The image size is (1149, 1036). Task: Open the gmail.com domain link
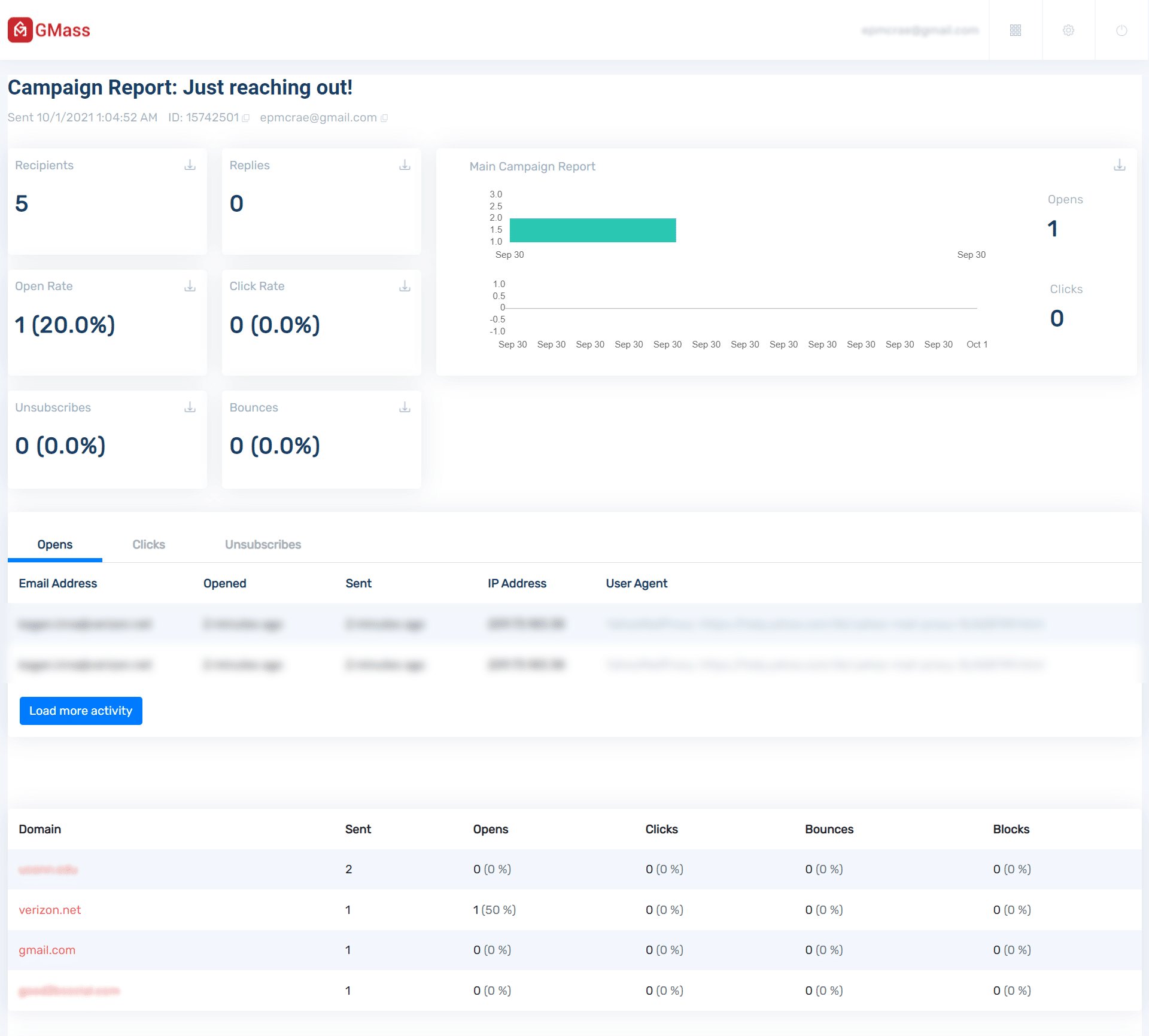(47, 950)
